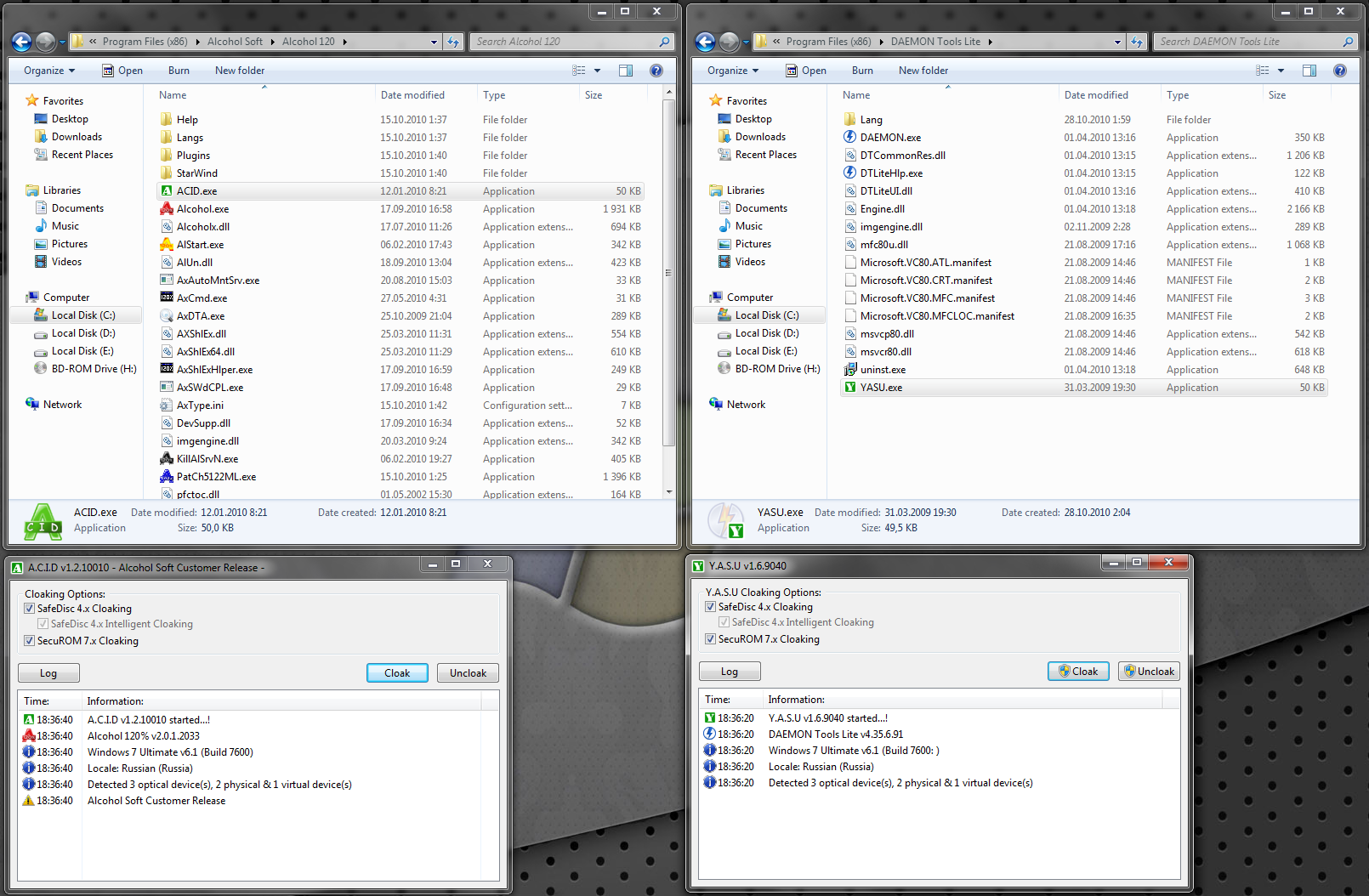Change view icon in DAEMON Tools Lite explorer
This screenshot has height=896, width=1369.
point(1263,71)
